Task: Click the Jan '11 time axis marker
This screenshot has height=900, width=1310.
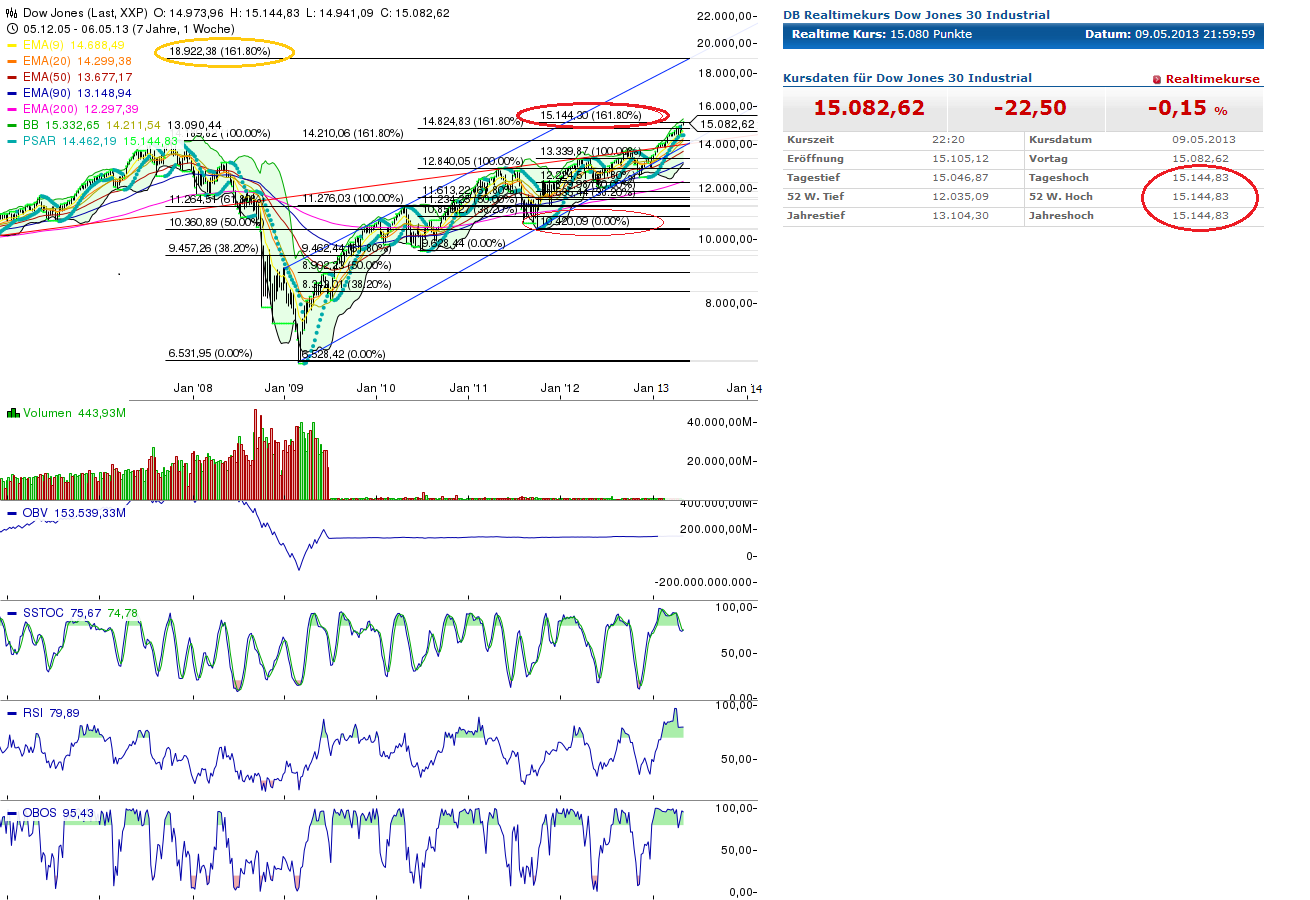Action: click(x=468, y=388)
